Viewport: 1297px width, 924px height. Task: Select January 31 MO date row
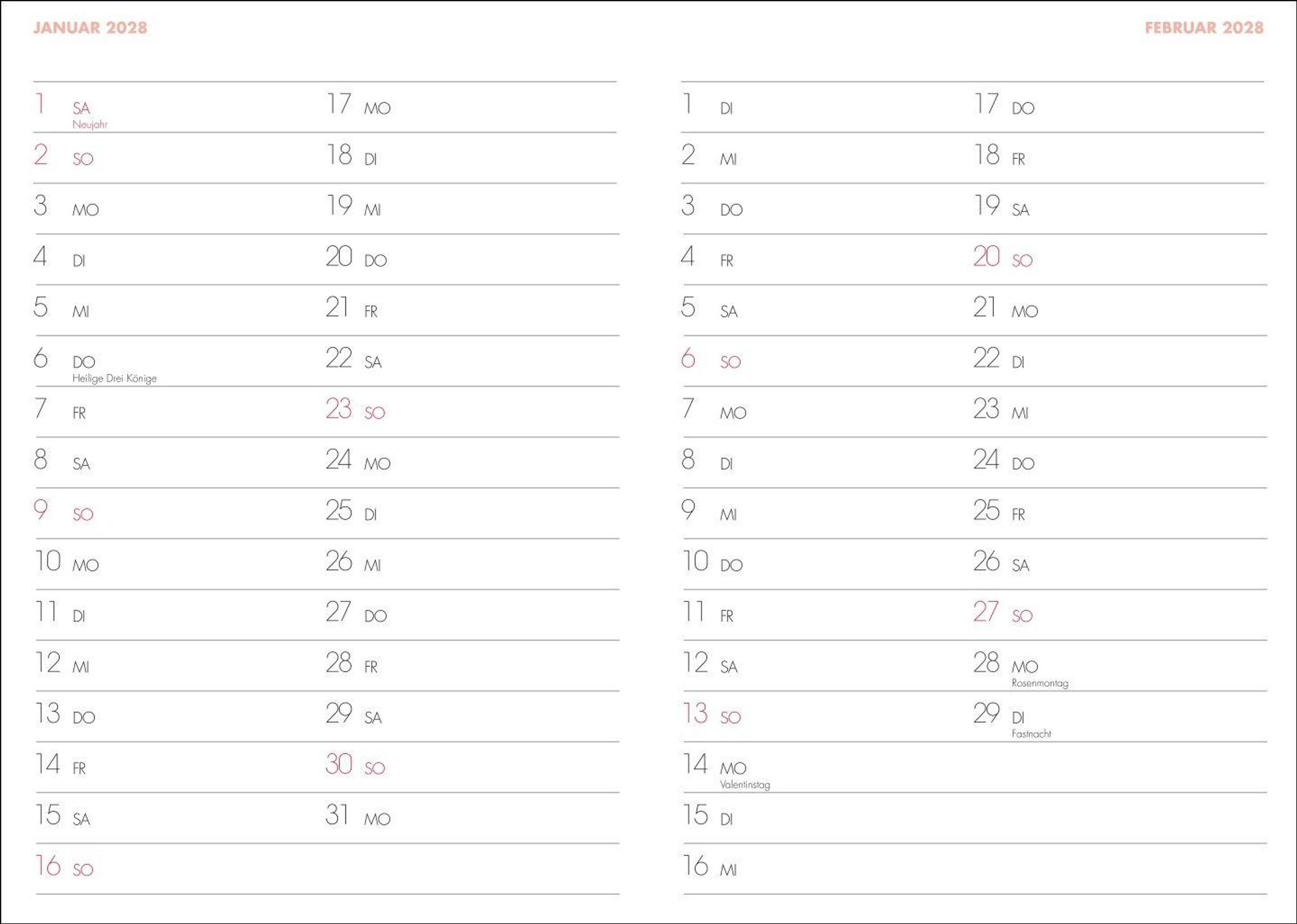[x=357, y=815]
